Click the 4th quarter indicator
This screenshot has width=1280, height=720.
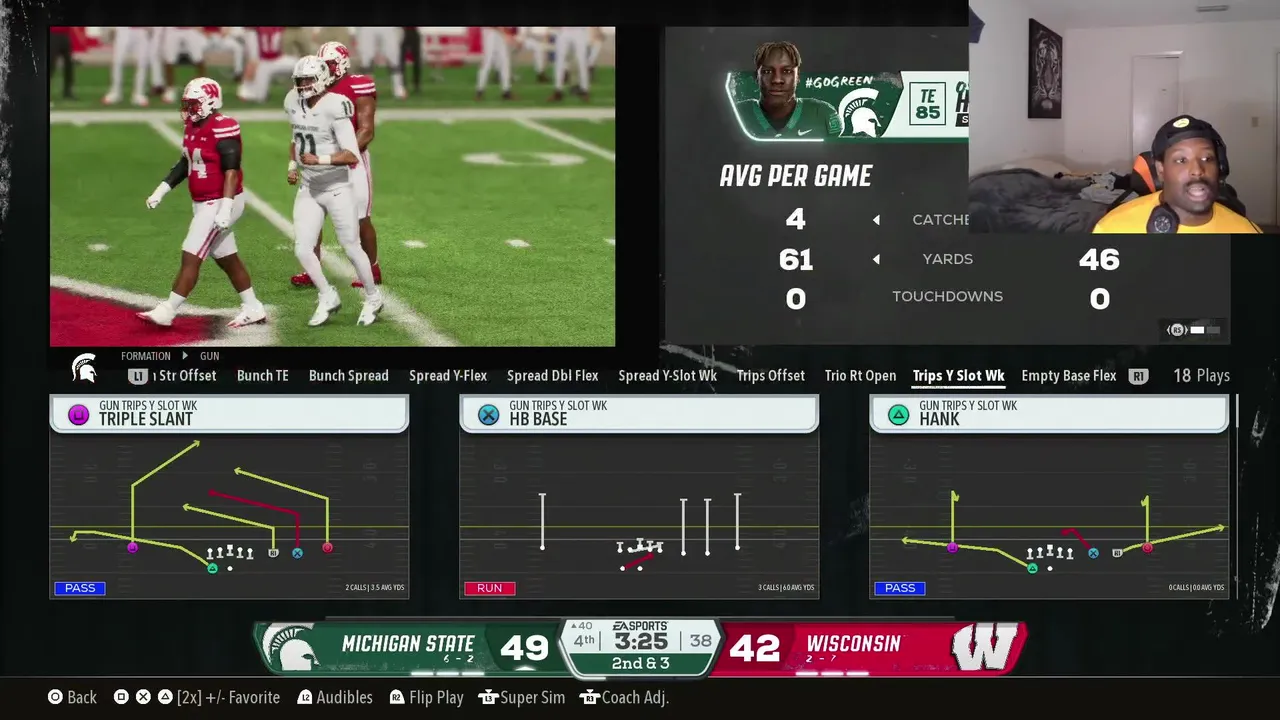(584, 641)
